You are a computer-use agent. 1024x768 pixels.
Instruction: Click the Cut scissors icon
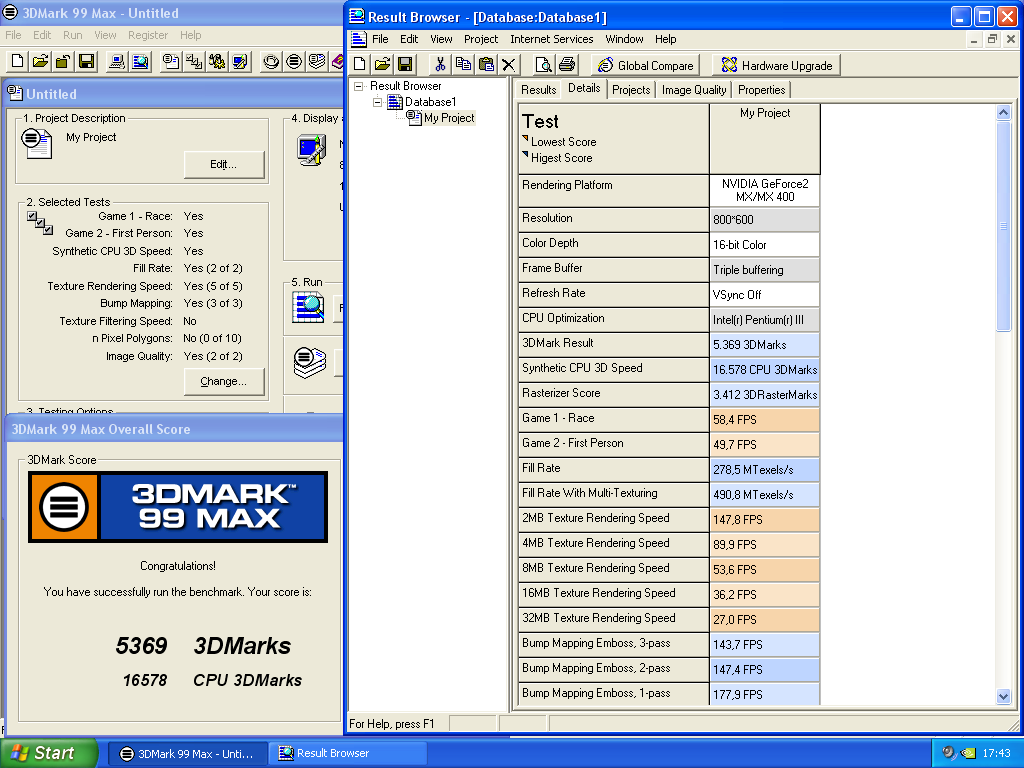point(440,64)
